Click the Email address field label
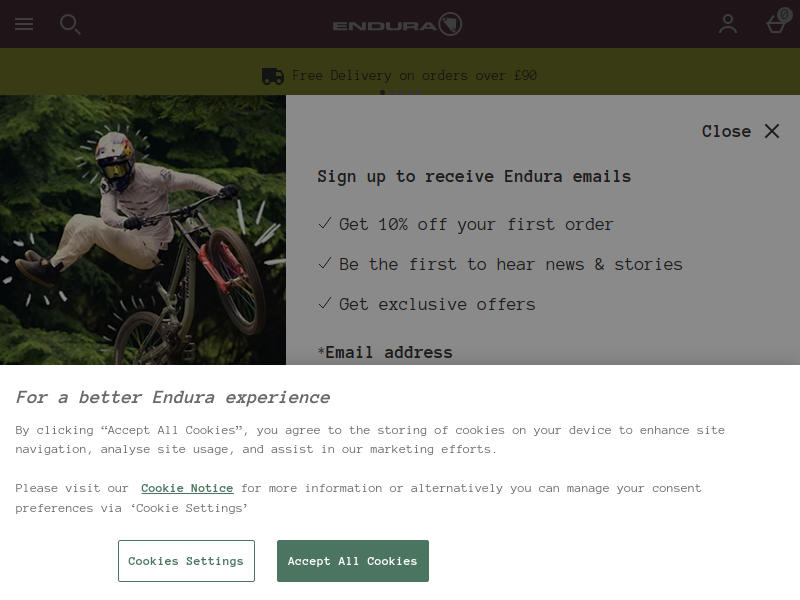Viewport: 800px width, 600px height. 385,353
